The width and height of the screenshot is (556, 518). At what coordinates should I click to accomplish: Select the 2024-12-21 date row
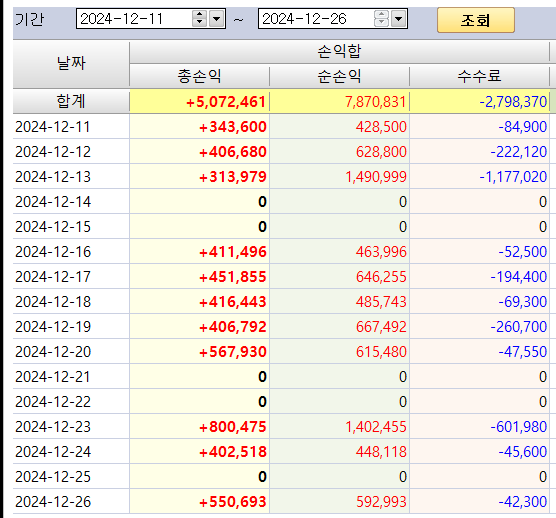pyautogui.click(x=71, y=377)
